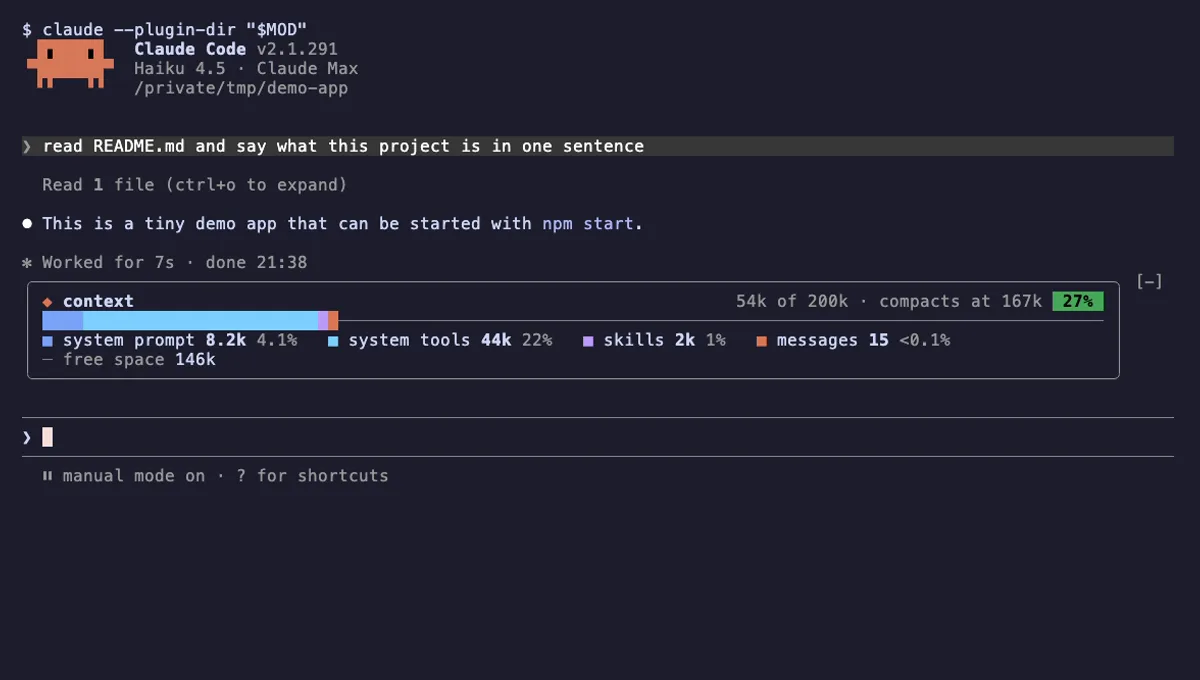Click the pause icon before manual mode

coord(47,476)
